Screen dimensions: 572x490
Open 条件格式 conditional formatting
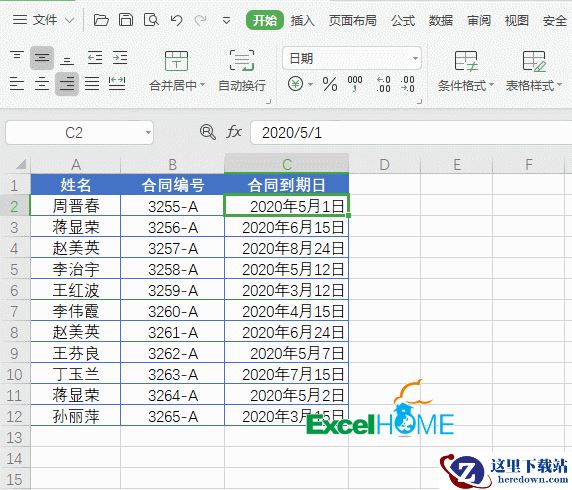point(466,71)
